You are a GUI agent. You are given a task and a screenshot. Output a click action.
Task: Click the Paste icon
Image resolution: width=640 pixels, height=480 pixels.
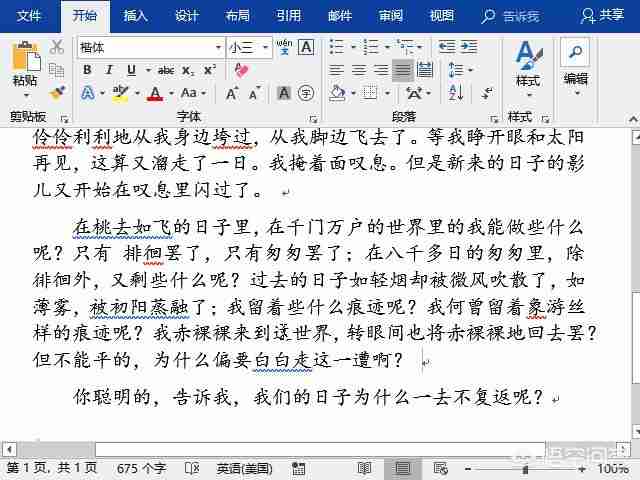[25, 62]
